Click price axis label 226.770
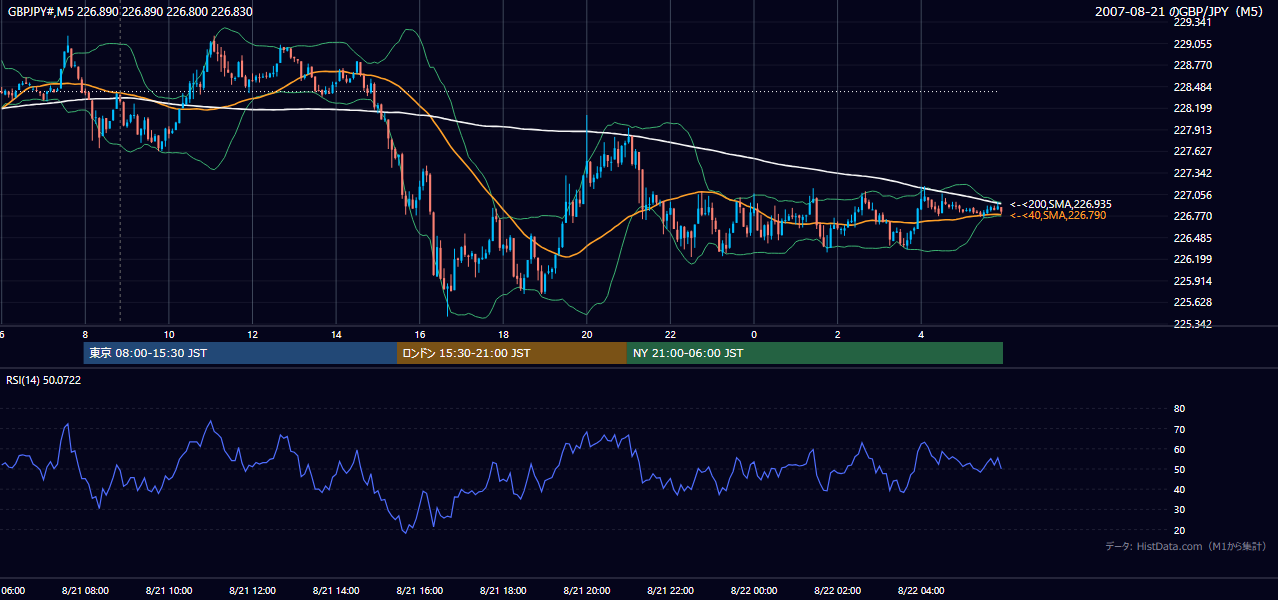The width and height of the screenshot is (1278, 600). [x=1192, y=216]
